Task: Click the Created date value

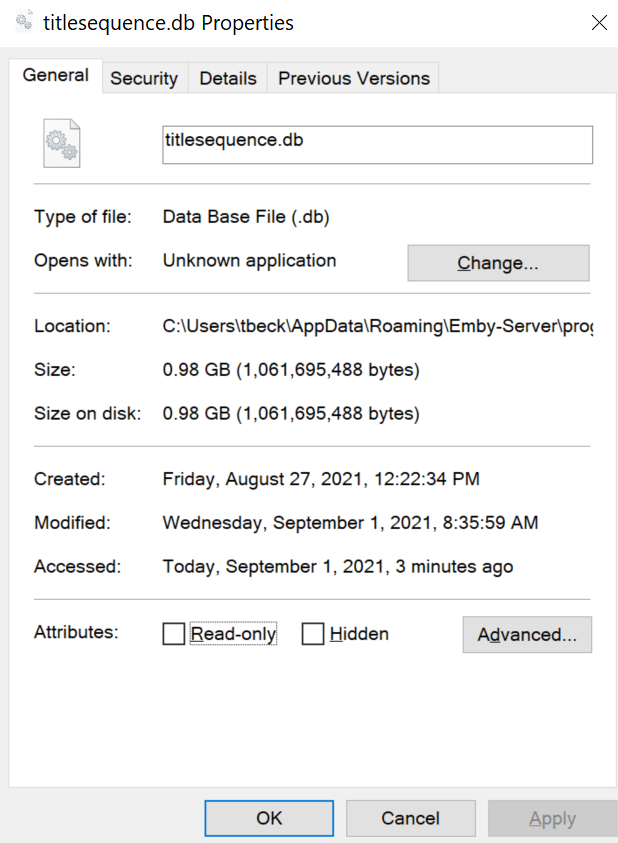Action: [x=321, y=479]
